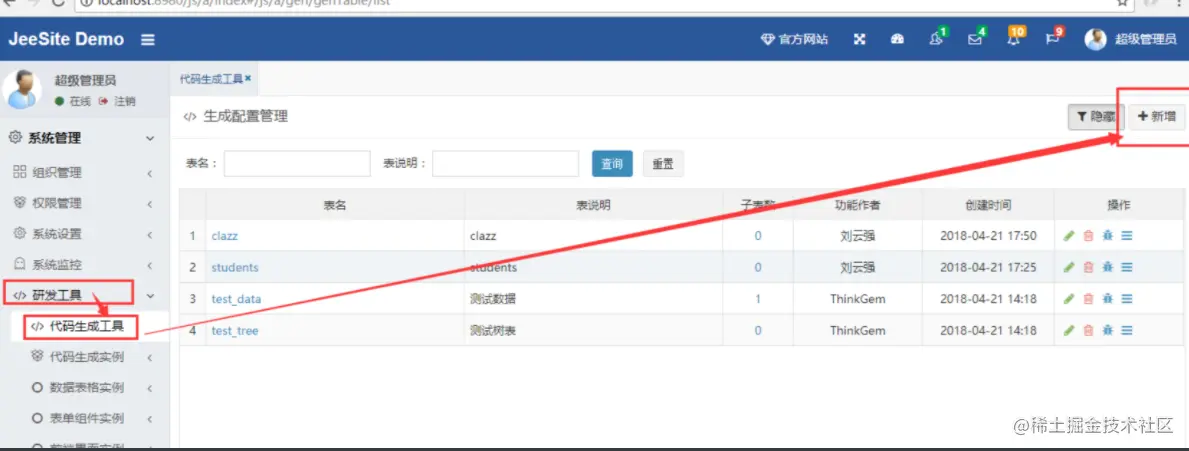Open the mail icon with badge 4
The width and height of the screenshot is (1189, 451).
tap(977, 38)
